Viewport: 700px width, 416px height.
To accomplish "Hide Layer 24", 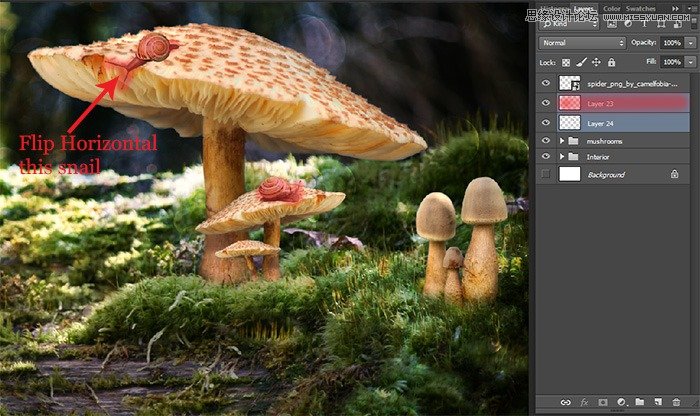I will pos(546,123).
